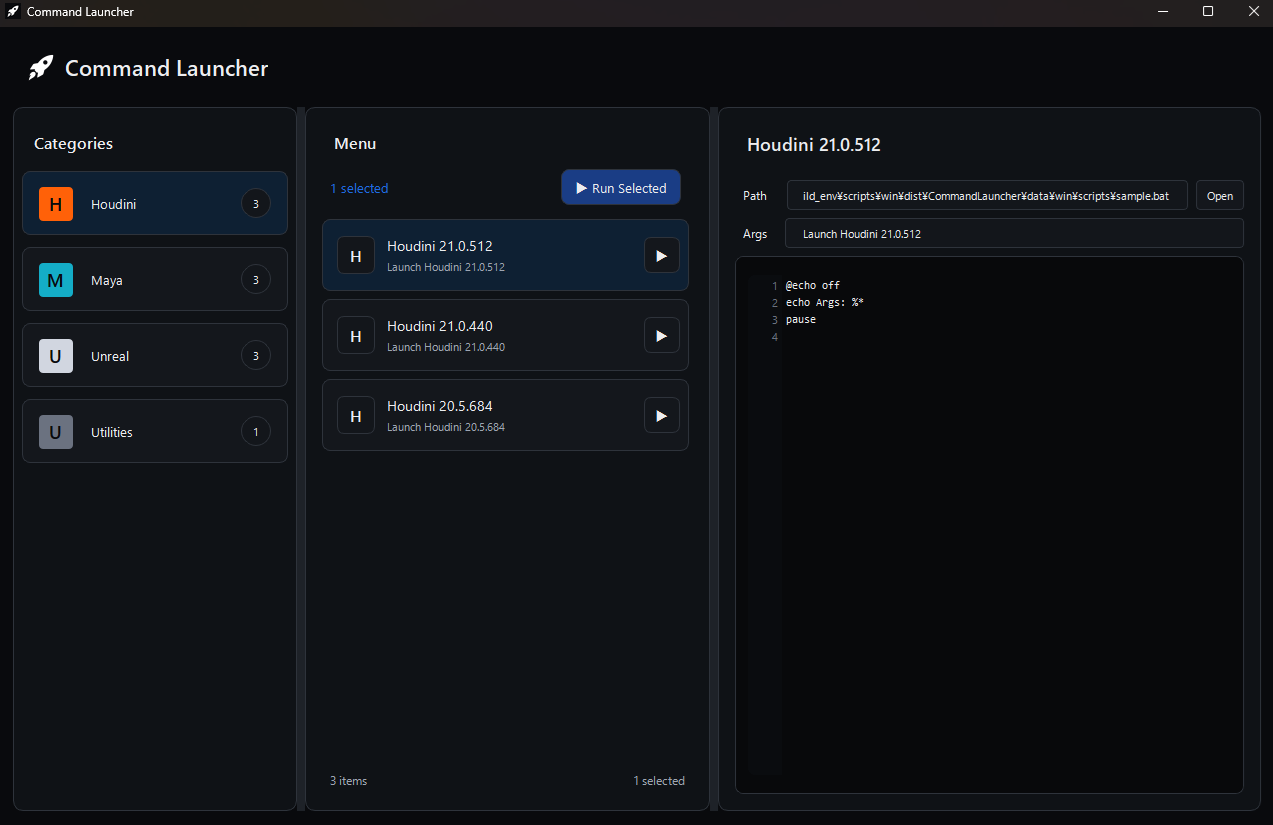Click the blue '1 selected' text above list
Screen dimensions: 1273x825
tap(359, 188)
